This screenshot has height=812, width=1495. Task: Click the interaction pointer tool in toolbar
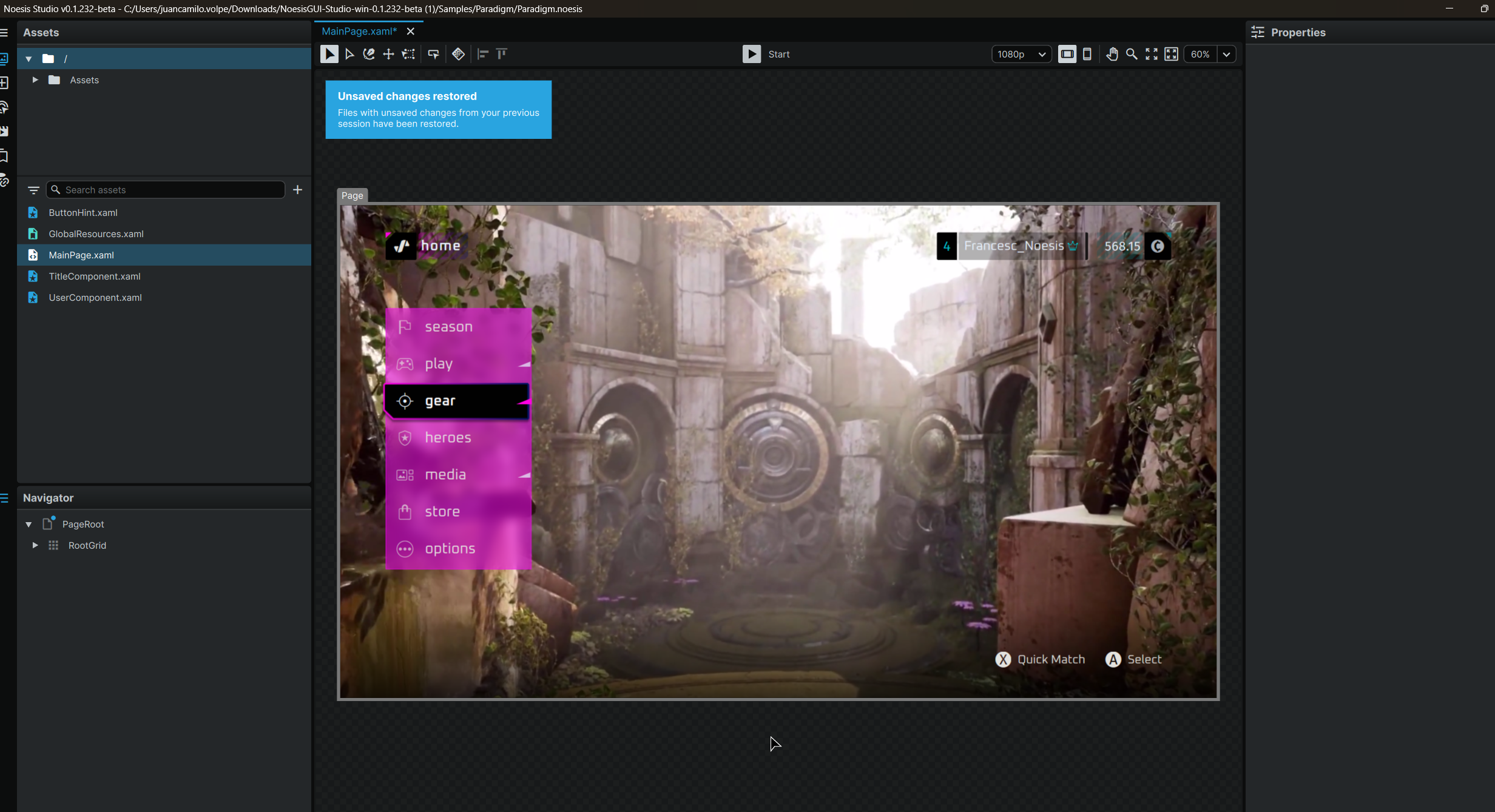tap(433, 54)
